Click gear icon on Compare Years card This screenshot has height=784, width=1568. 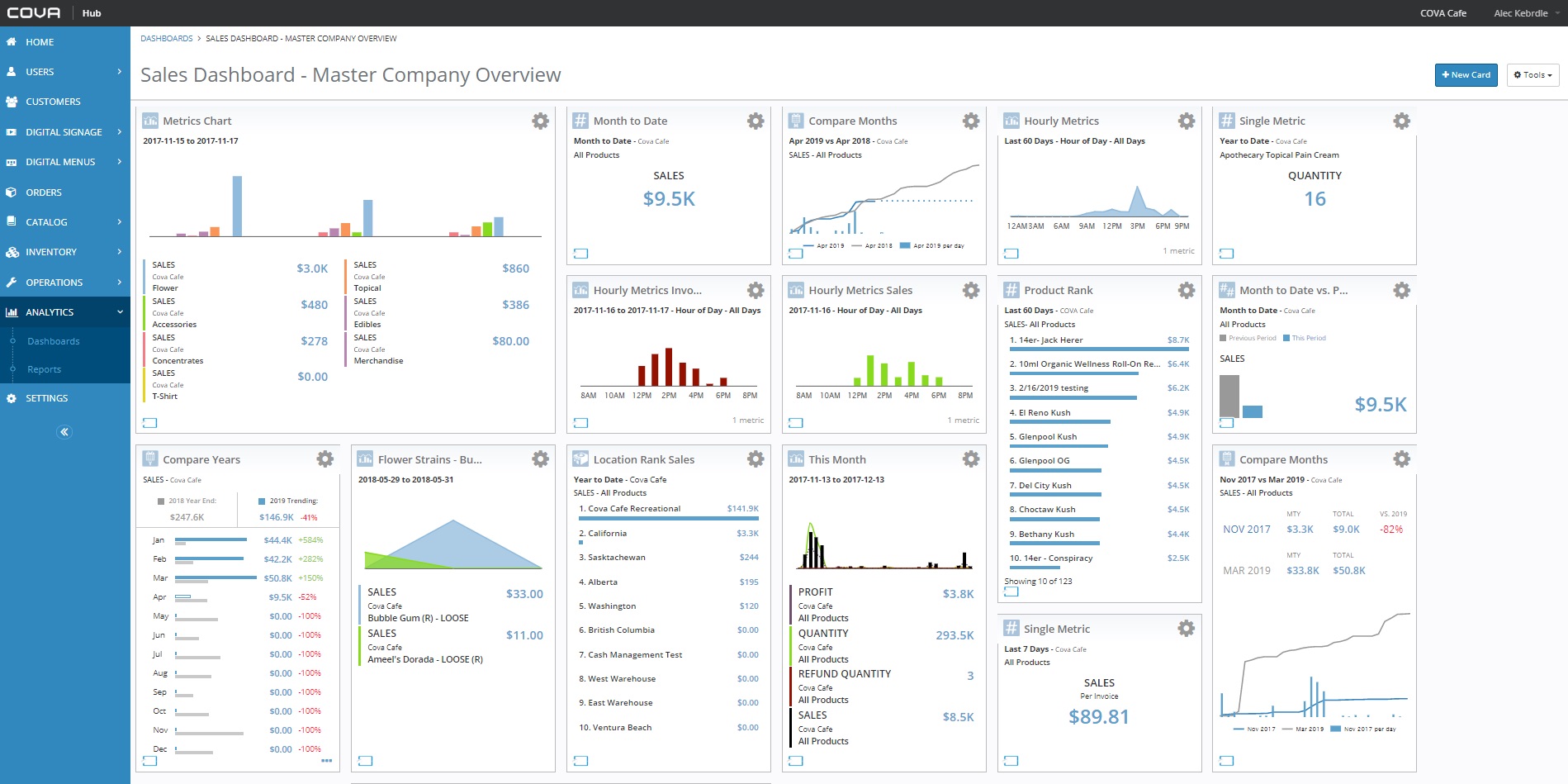[x=324, y=459]
